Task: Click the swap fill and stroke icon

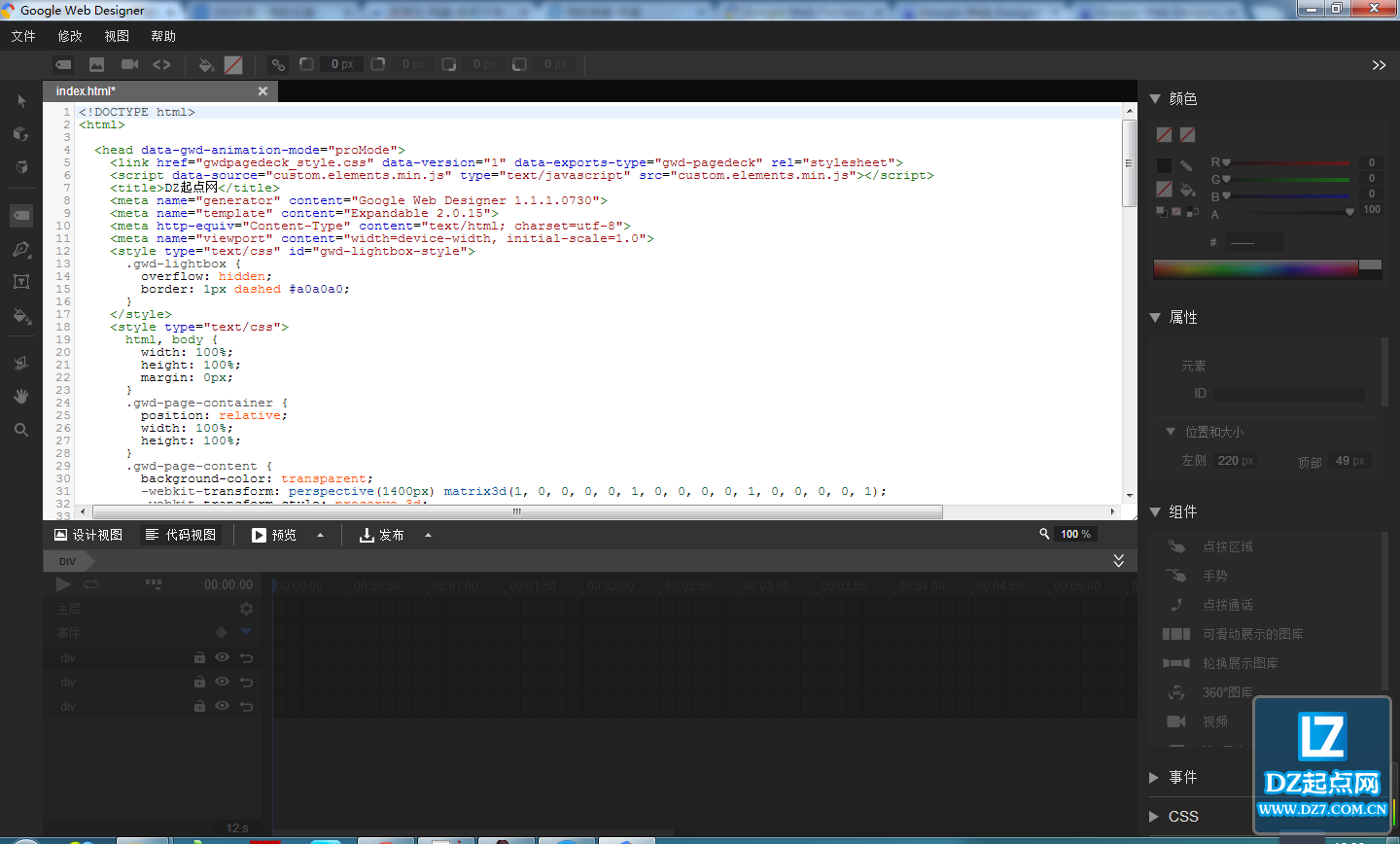Action: tap(1193, 211)
